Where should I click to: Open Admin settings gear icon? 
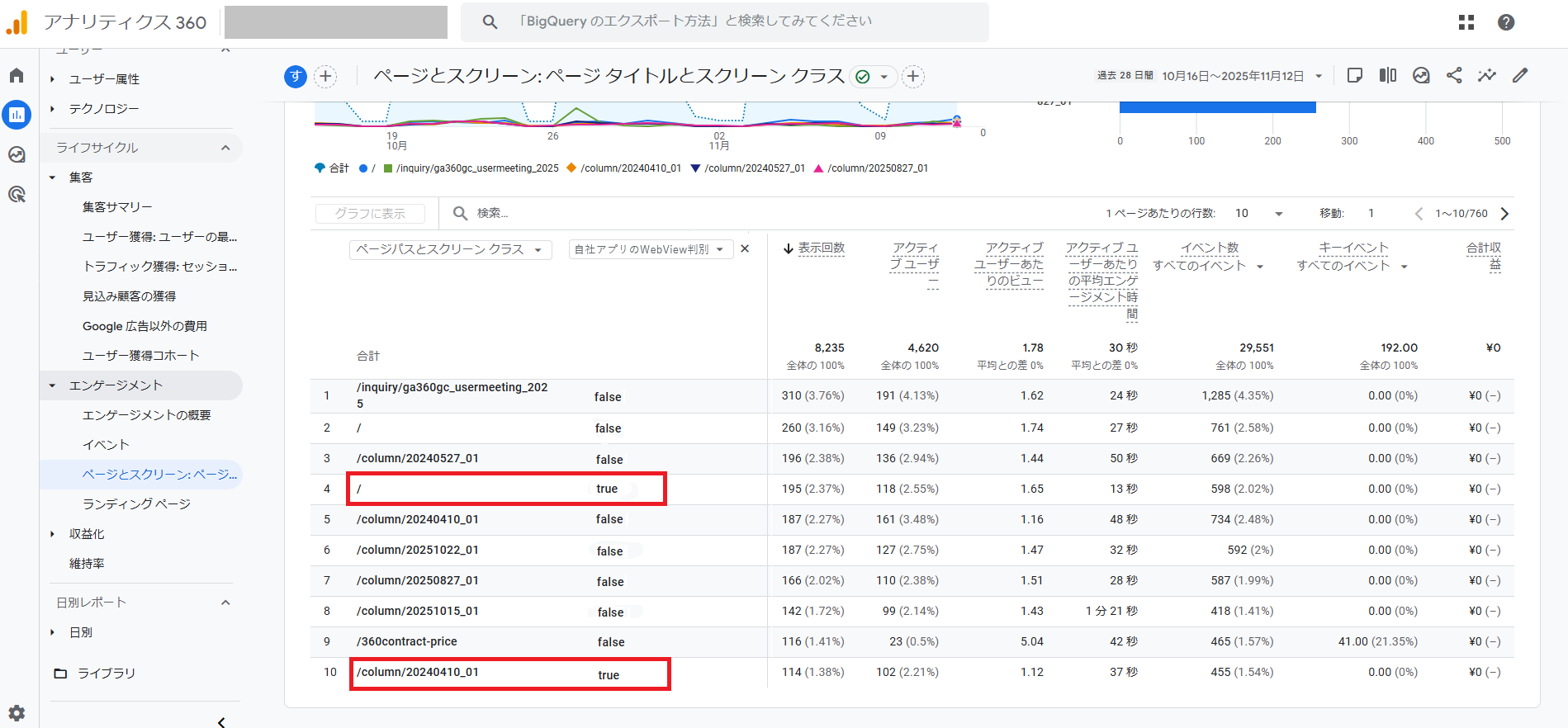tap(17, 713)
